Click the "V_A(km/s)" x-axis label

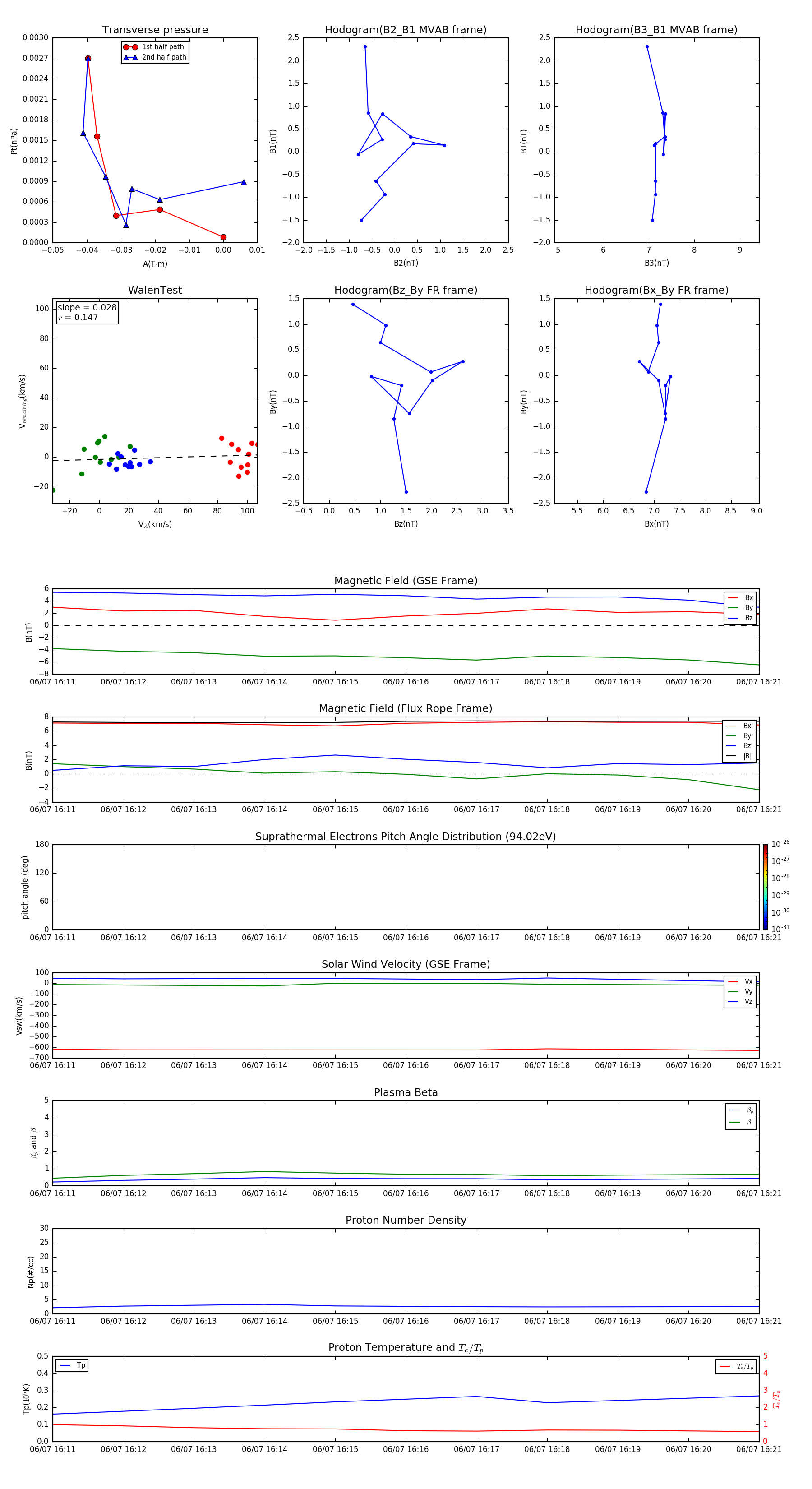155,525
